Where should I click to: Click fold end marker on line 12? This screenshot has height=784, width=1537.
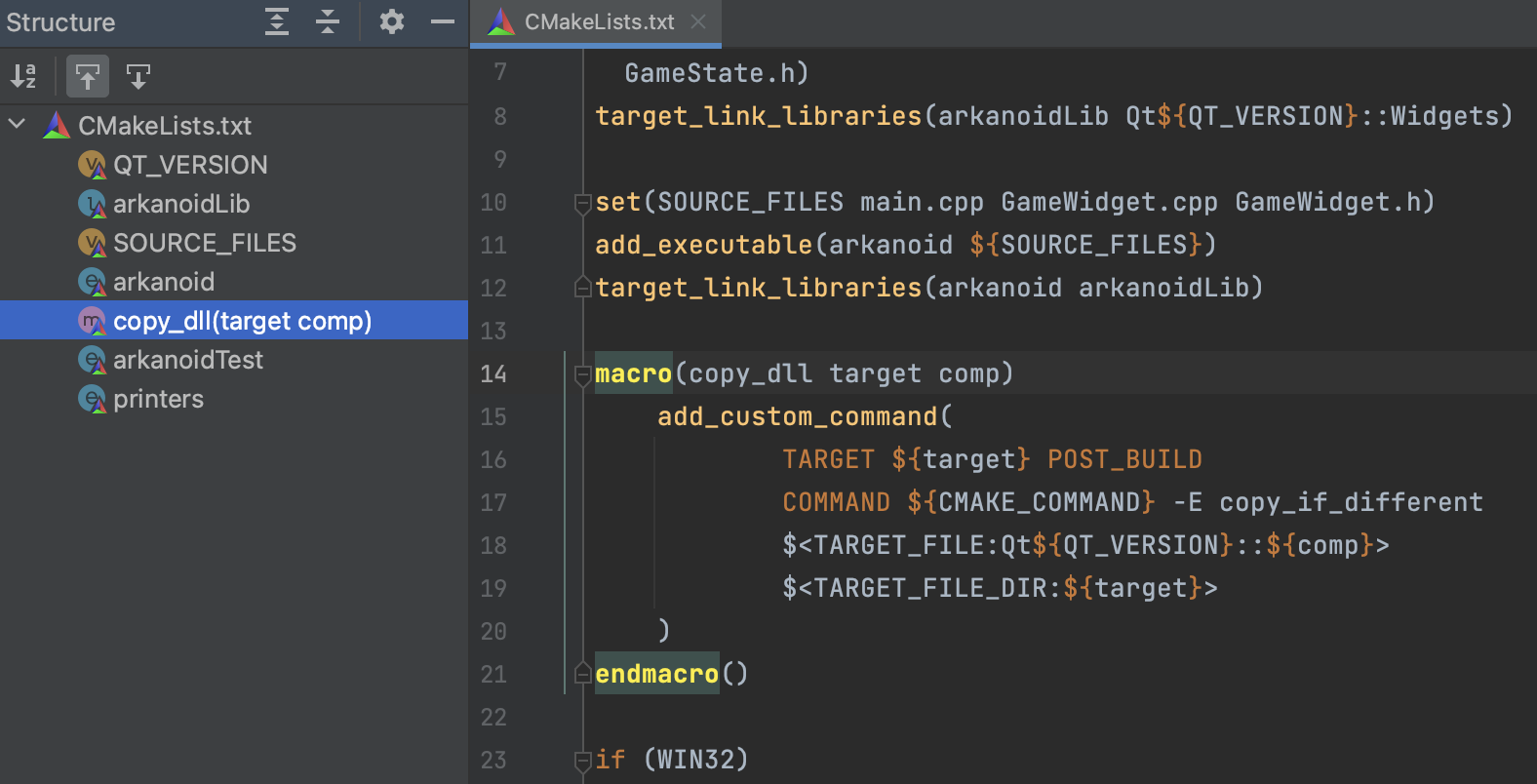(x=582, y=287)
